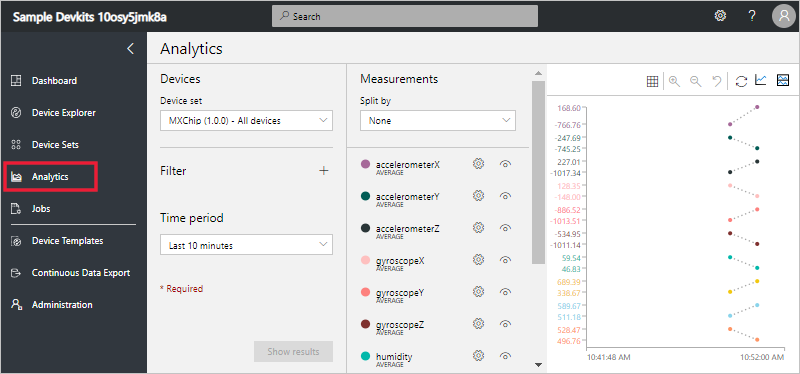The image size is (800, 374).
Task: Hide the gyroscopeX measurement
Action: pos(506,260)
